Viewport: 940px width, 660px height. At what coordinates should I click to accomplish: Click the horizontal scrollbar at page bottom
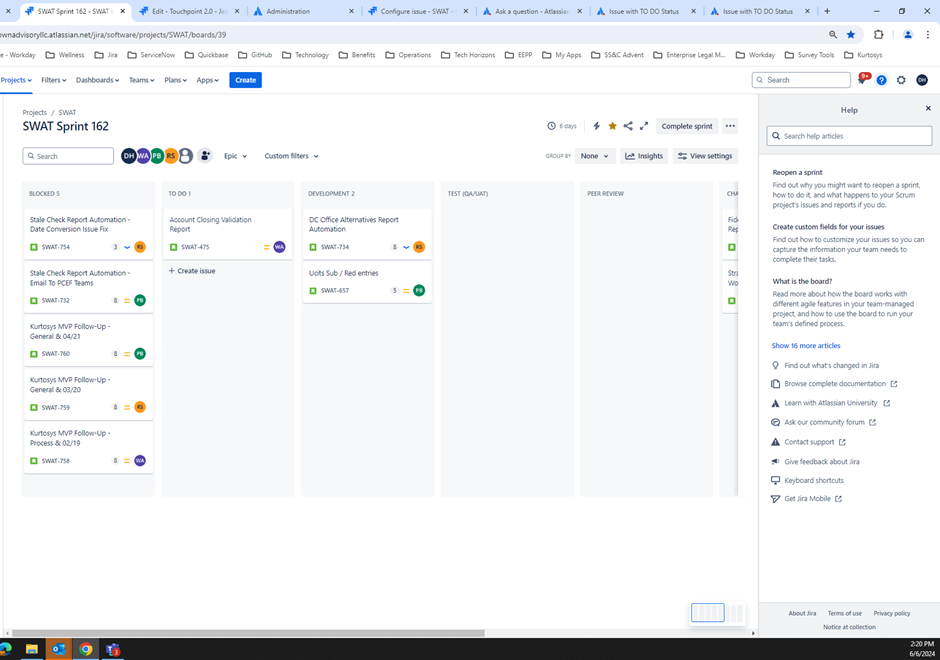click(x=248, y=633)
